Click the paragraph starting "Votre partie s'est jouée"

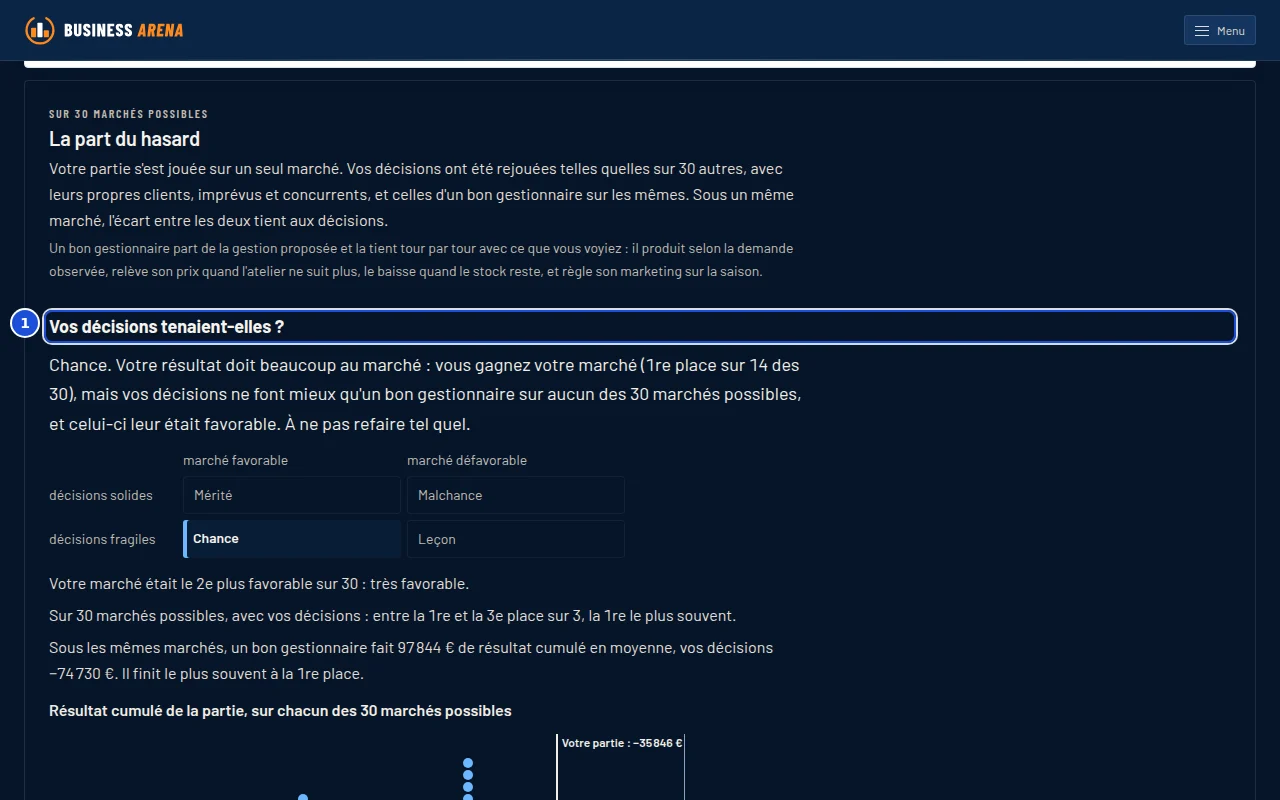[422, 194]
